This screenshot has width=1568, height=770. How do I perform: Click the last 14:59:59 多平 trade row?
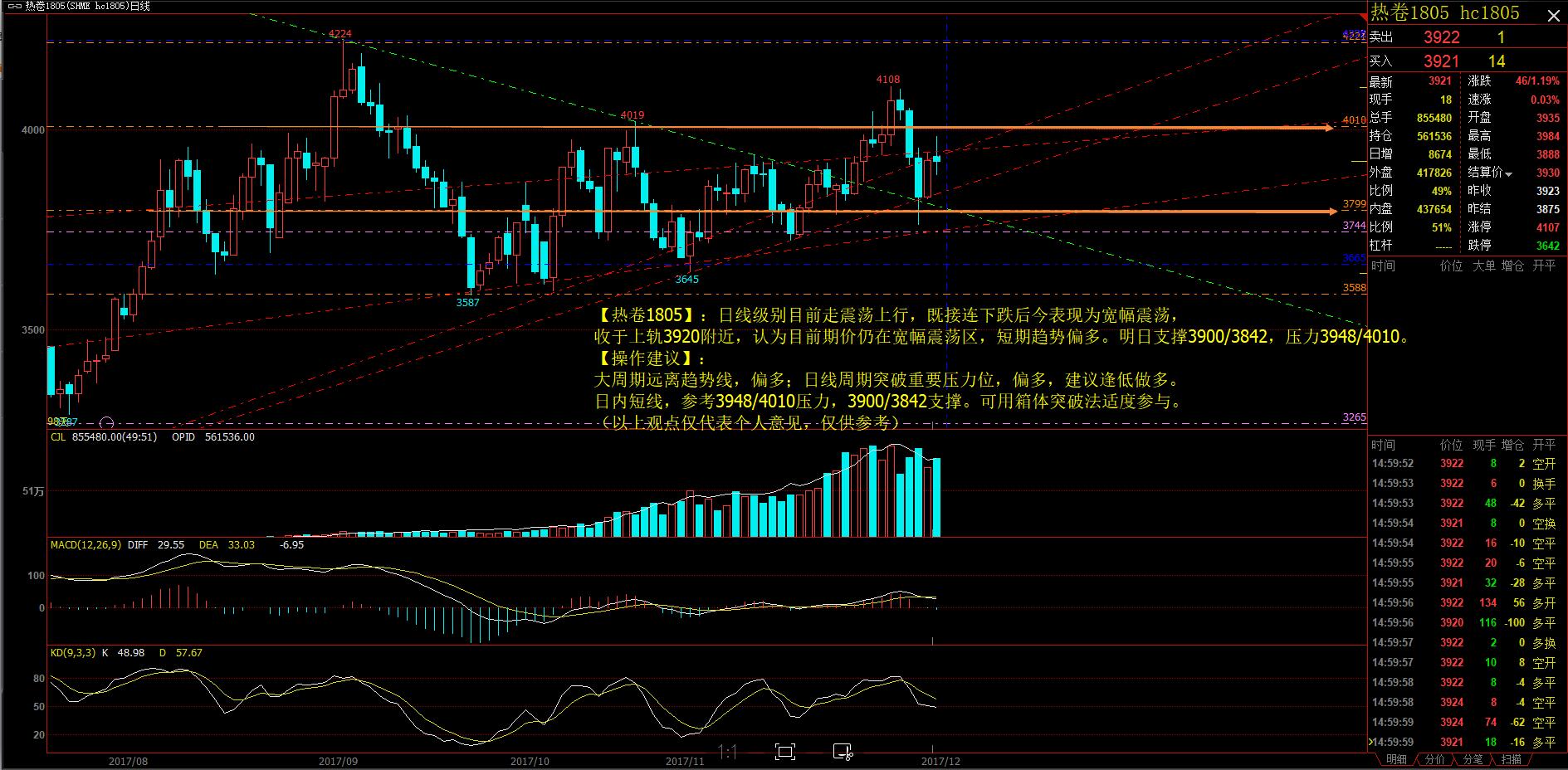(x=1468, y=743)
